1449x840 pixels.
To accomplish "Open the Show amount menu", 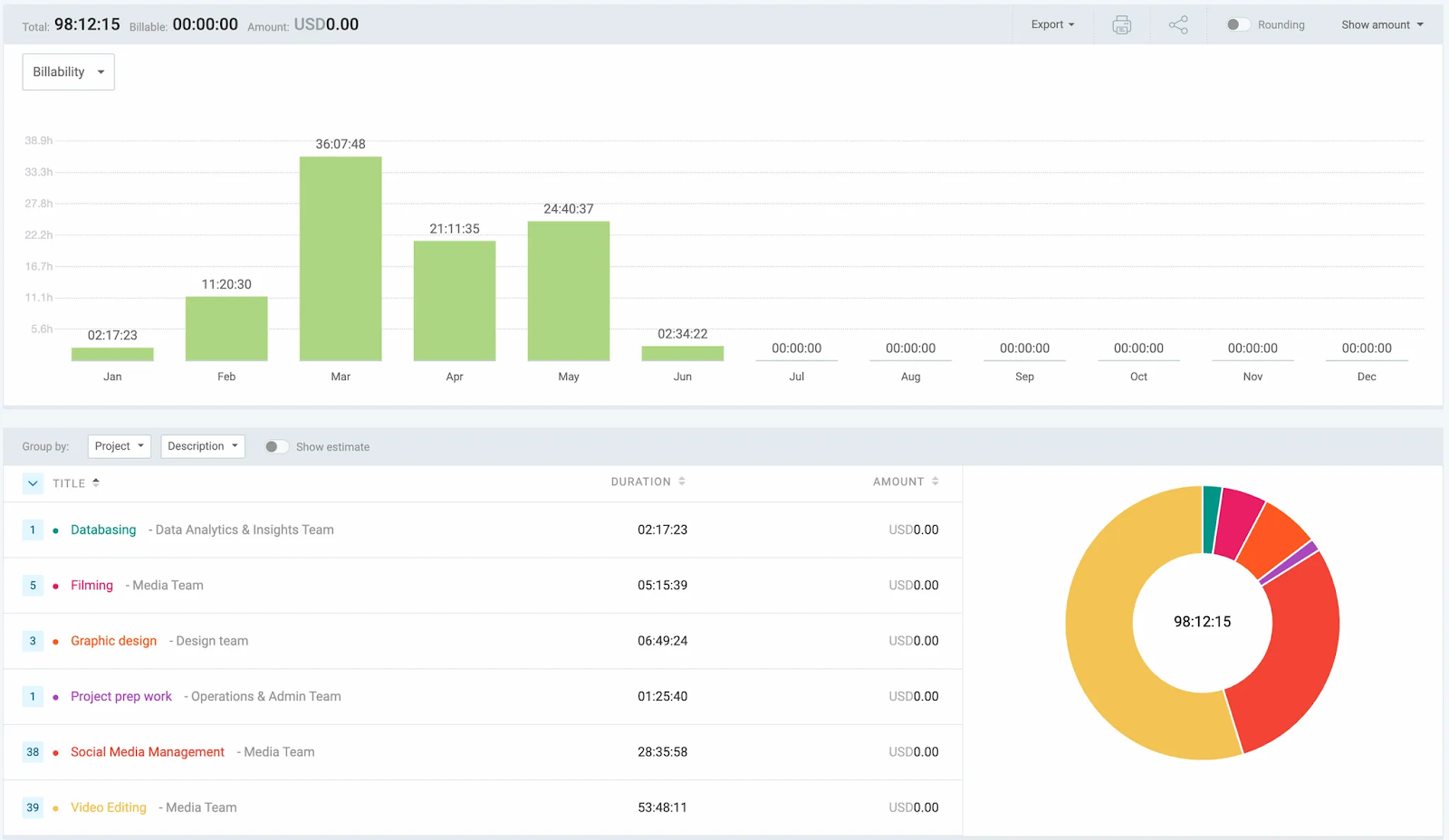I will [1382, 25].
